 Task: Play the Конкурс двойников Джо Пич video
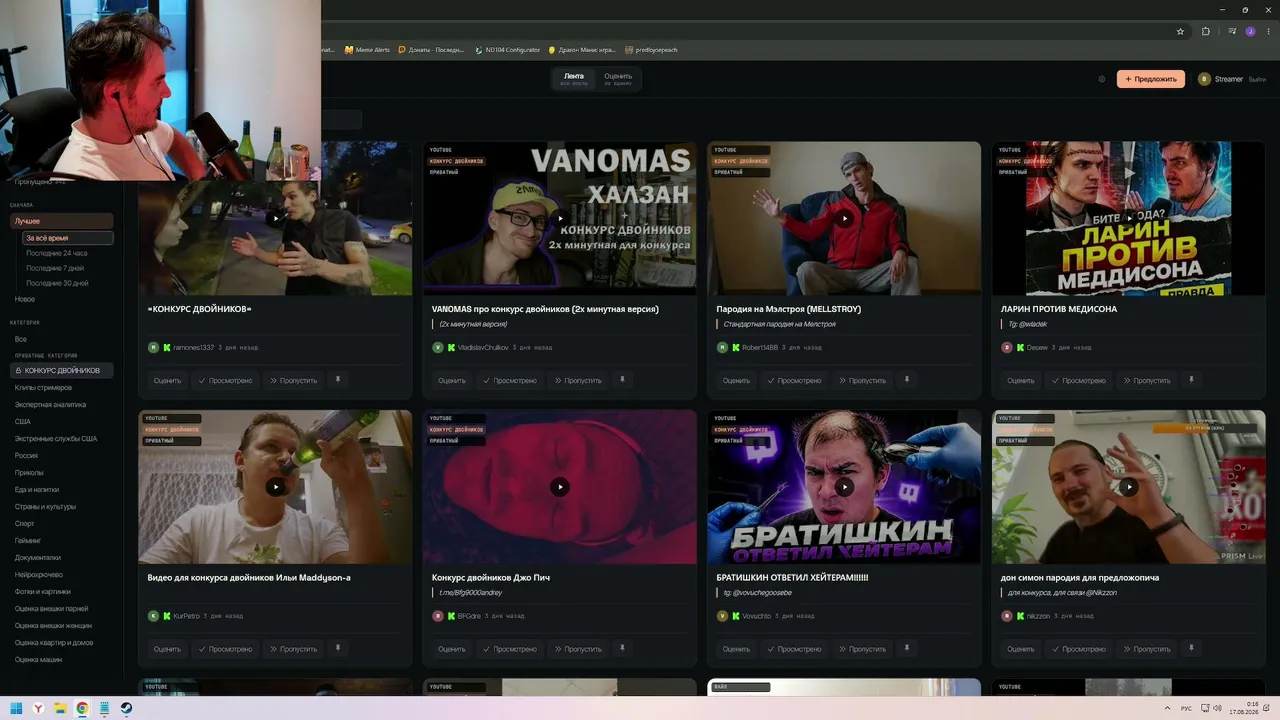tap(560, 487)
